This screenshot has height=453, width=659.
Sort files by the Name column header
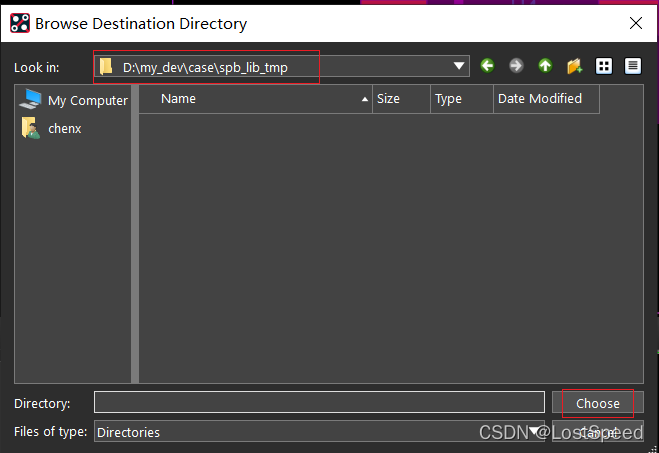[x=255, y=99]
